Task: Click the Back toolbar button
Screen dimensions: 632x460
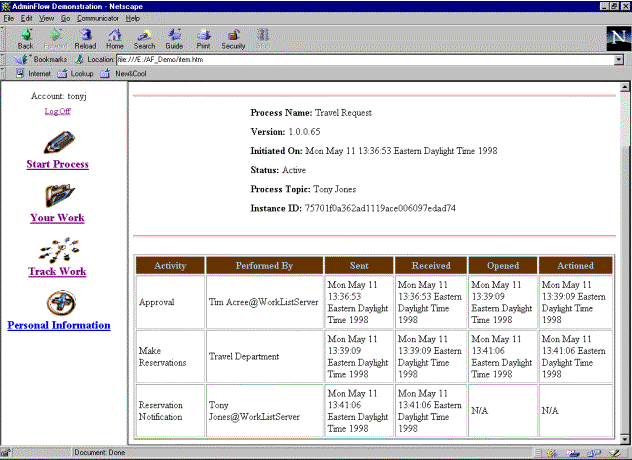Action: [x=25, y=38]
